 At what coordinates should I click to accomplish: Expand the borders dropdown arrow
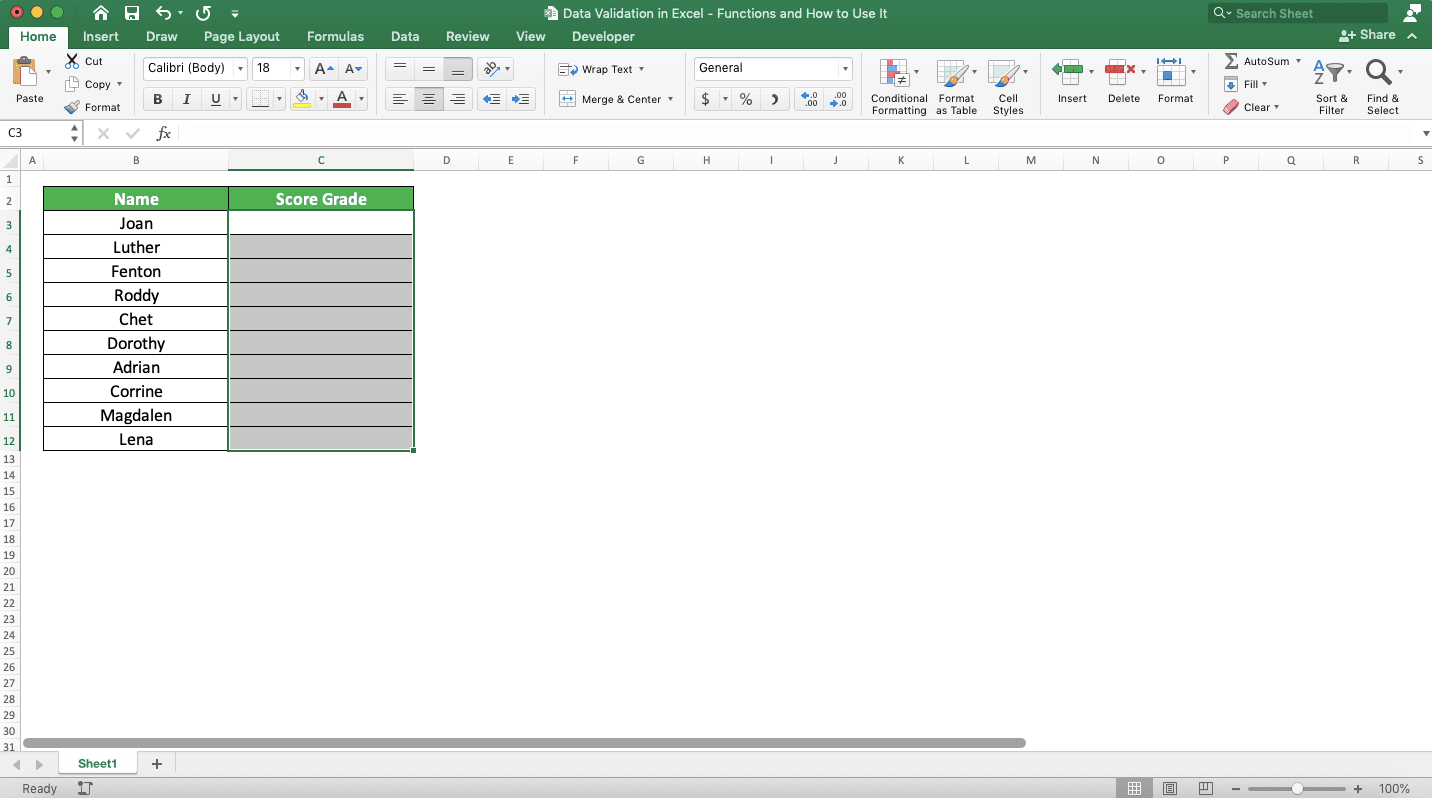point(278,99)
